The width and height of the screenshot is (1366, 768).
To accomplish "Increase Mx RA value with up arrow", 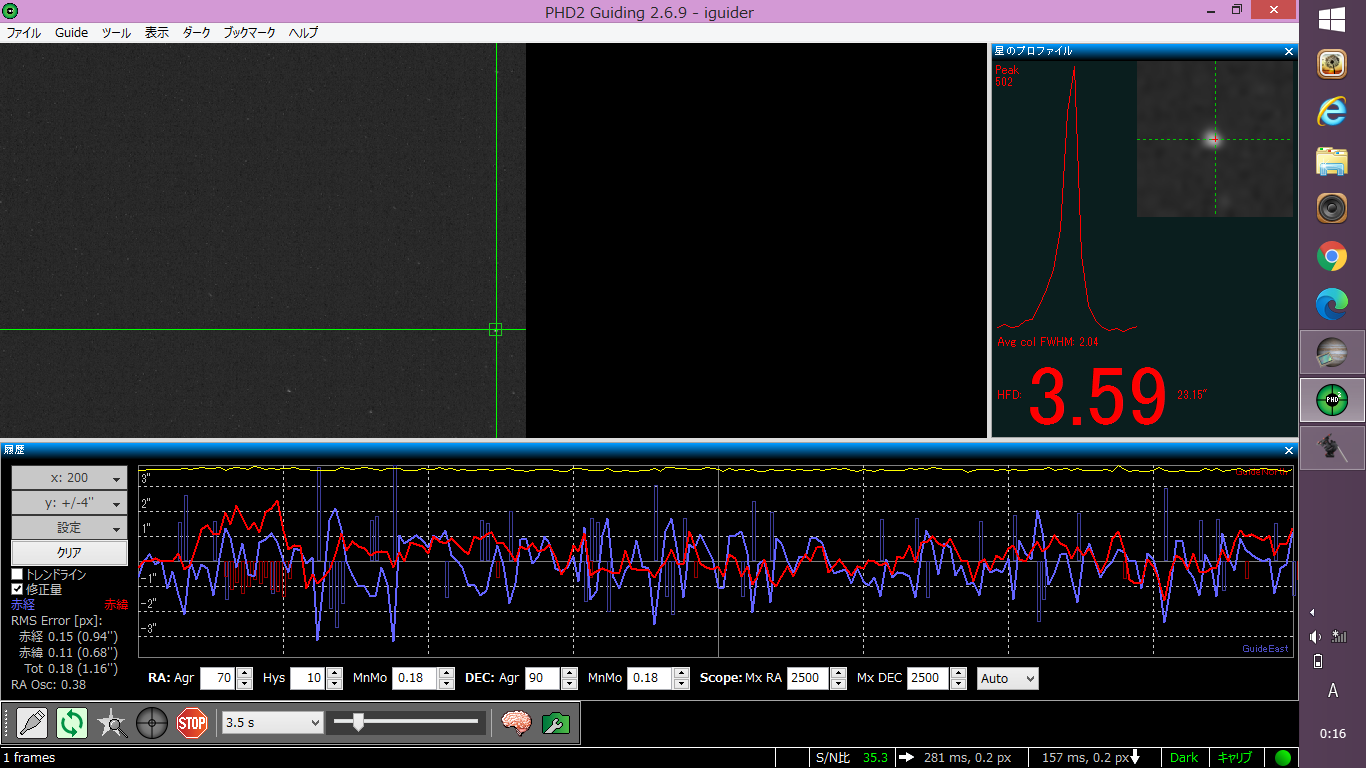I will [x=838, y=673].
